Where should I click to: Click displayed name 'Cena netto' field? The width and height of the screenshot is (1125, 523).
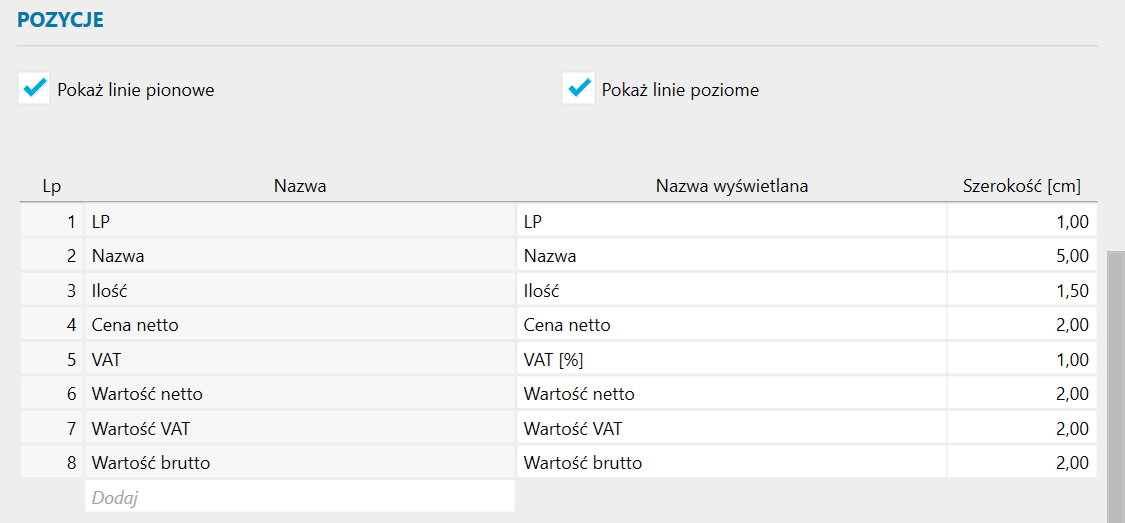(730, 325)
